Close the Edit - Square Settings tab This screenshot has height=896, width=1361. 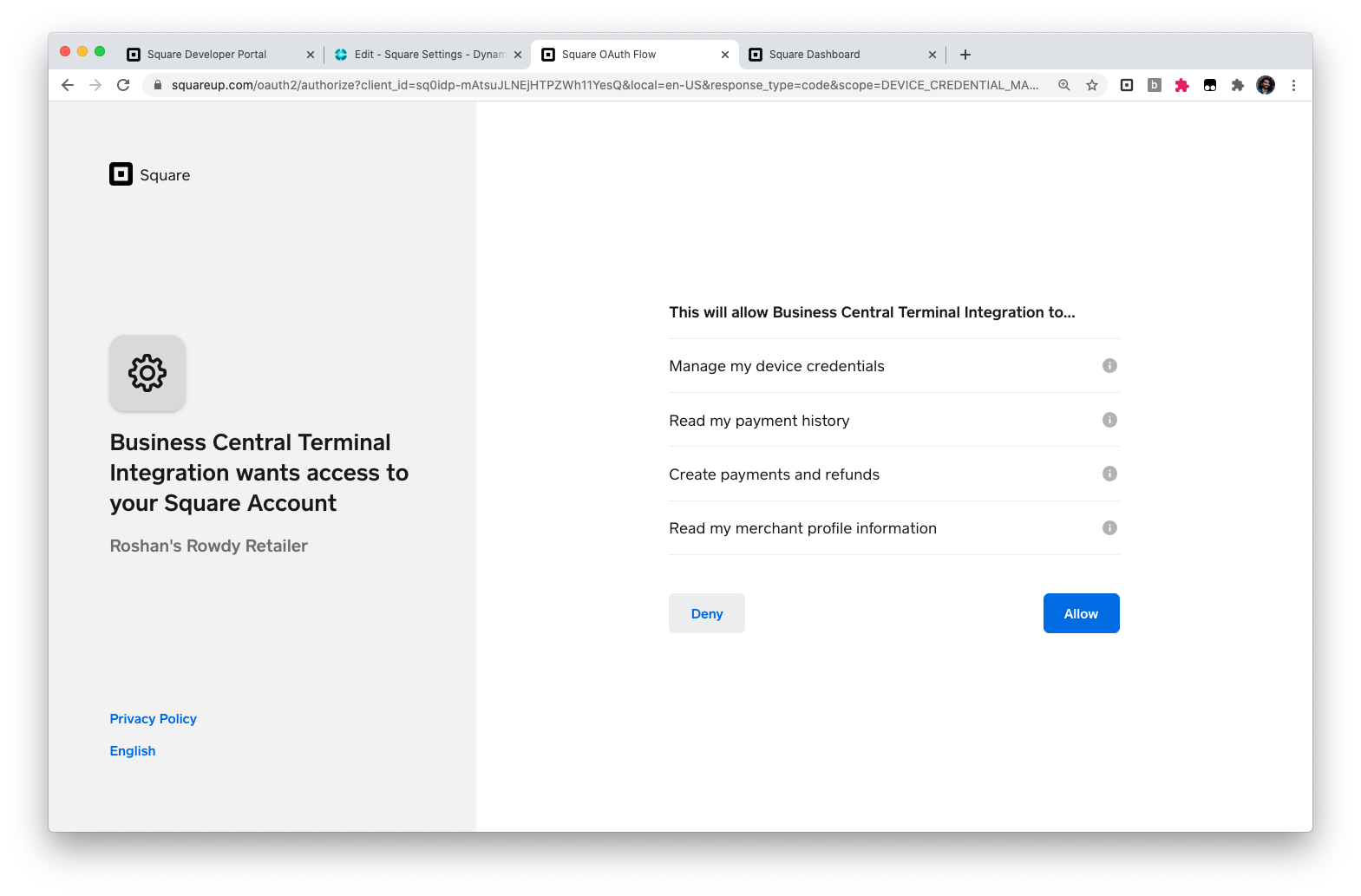(x=518, y=55)
